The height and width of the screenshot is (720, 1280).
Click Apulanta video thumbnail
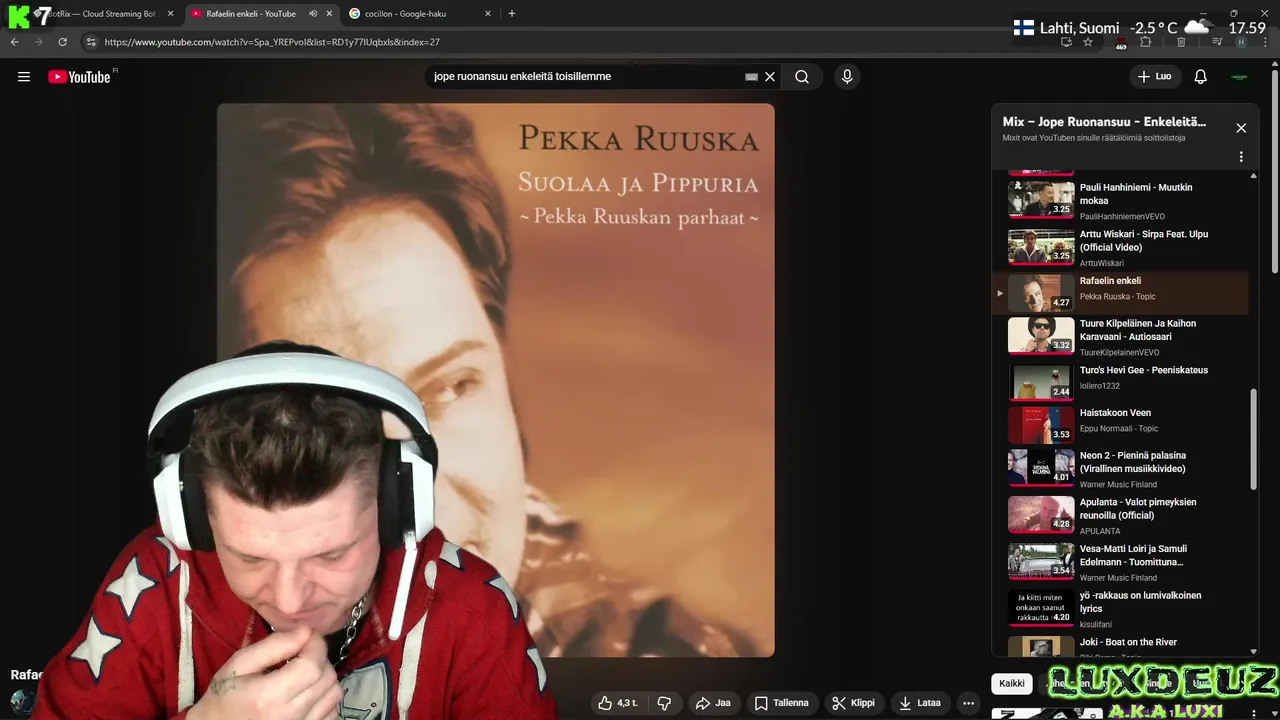click(x=1041, y=514)
